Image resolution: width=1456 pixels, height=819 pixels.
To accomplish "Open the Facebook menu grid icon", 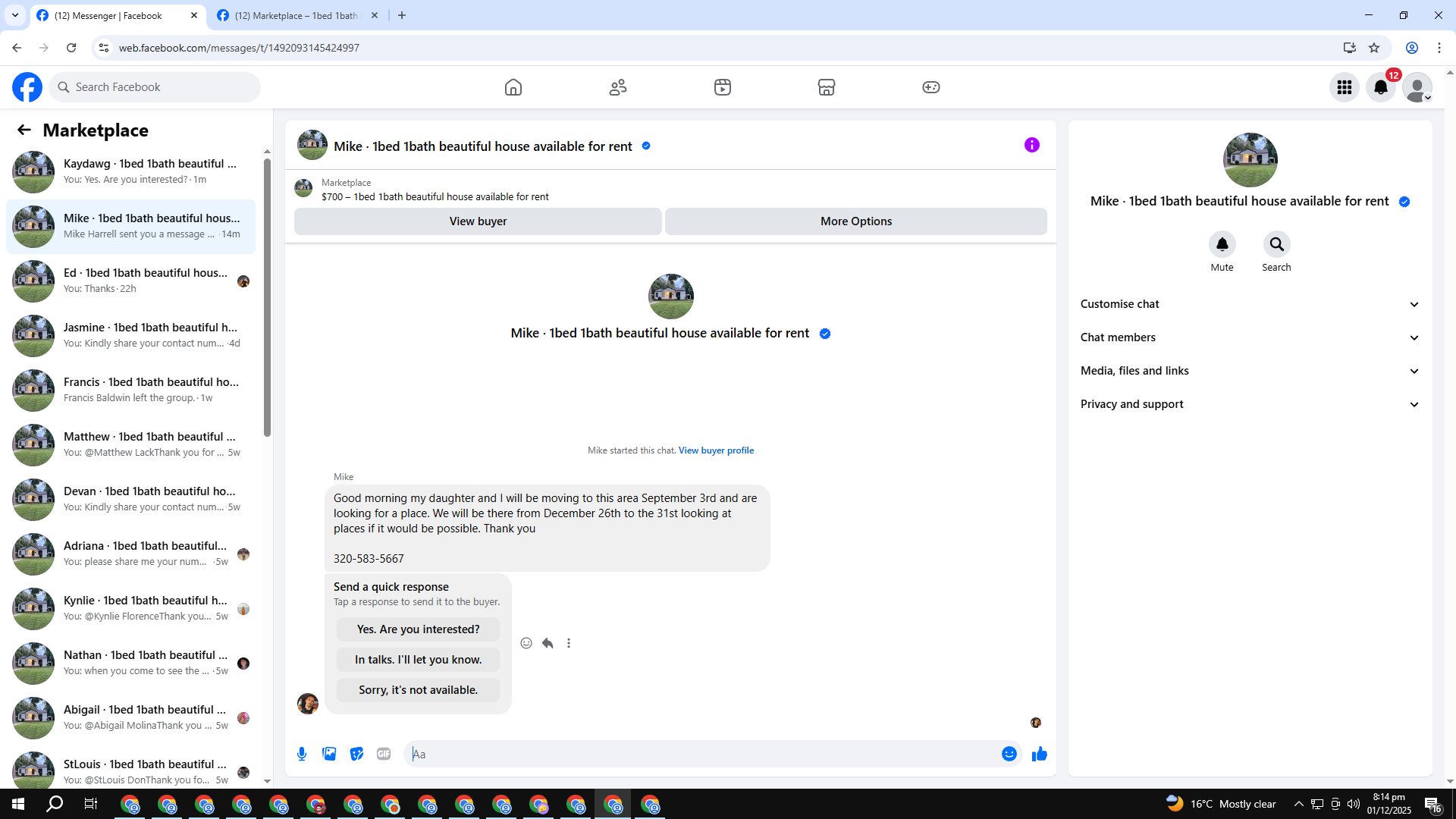I will pos(1345,87).
